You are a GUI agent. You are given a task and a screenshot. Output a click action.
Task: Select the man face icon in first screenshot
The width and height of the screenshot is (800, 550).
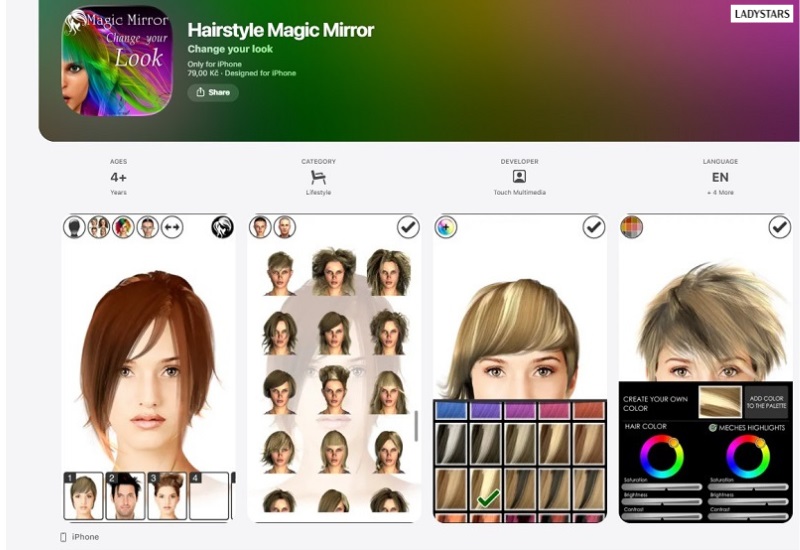pyautogui.click(x=148, y=227)
